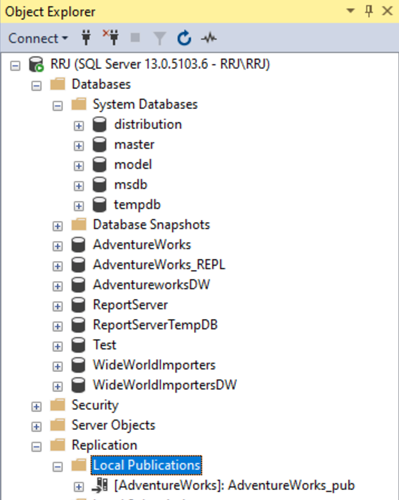The image size is (399, 500).
Task: Toggle auto-hide pin for Object Explorer
Action: pyautogui.click(x=369, y=11)
